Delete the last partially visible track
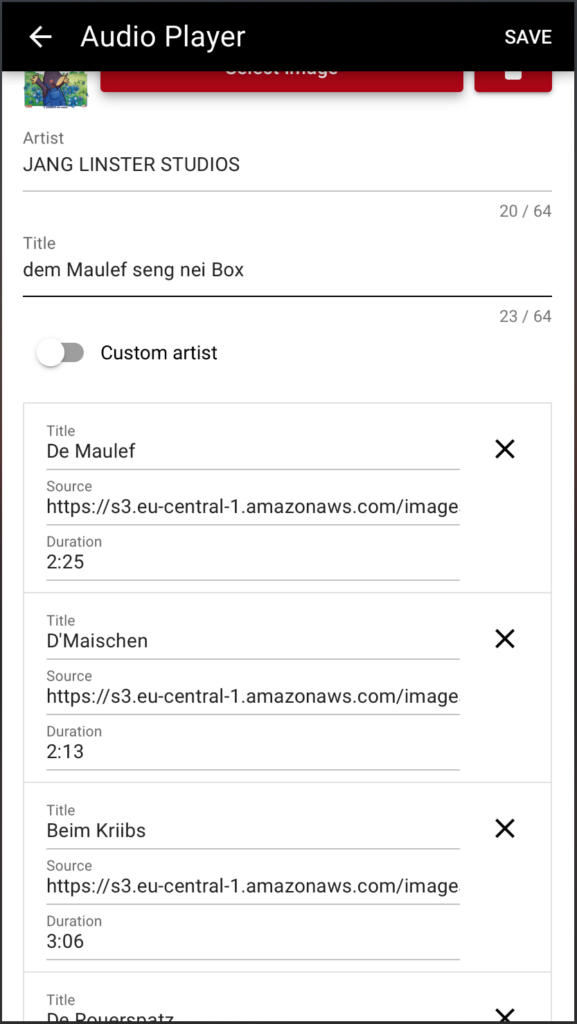The height and width of the screenshot is (1024, 577). coord(505,1014)
